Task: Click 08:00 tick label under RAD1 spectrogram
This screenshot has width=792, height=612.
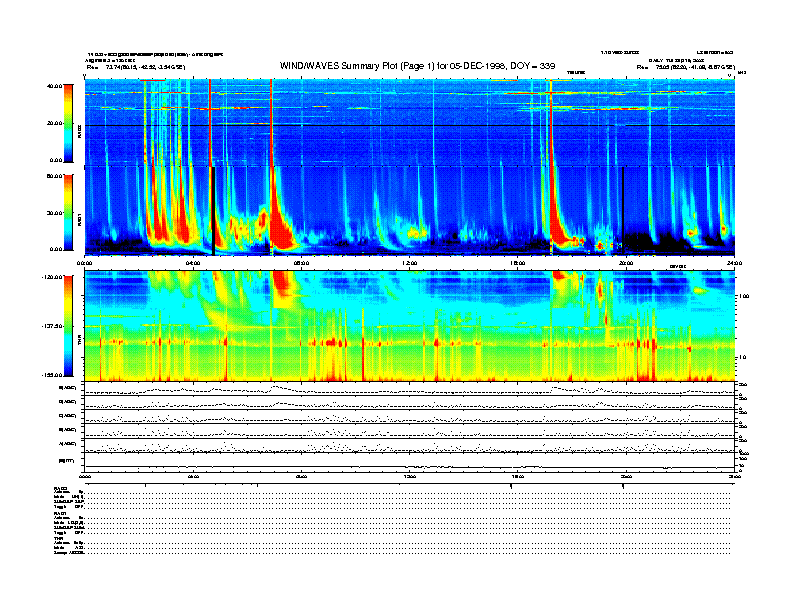Action: [x=301, y=263]
